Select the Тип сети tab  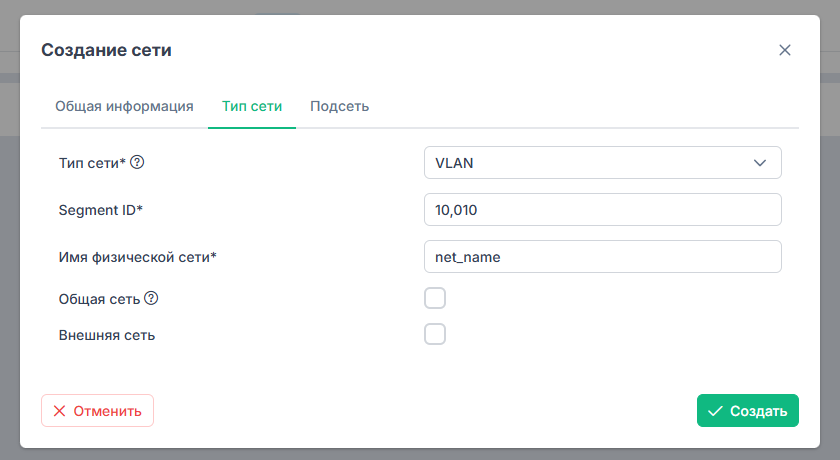coord(252,106)
